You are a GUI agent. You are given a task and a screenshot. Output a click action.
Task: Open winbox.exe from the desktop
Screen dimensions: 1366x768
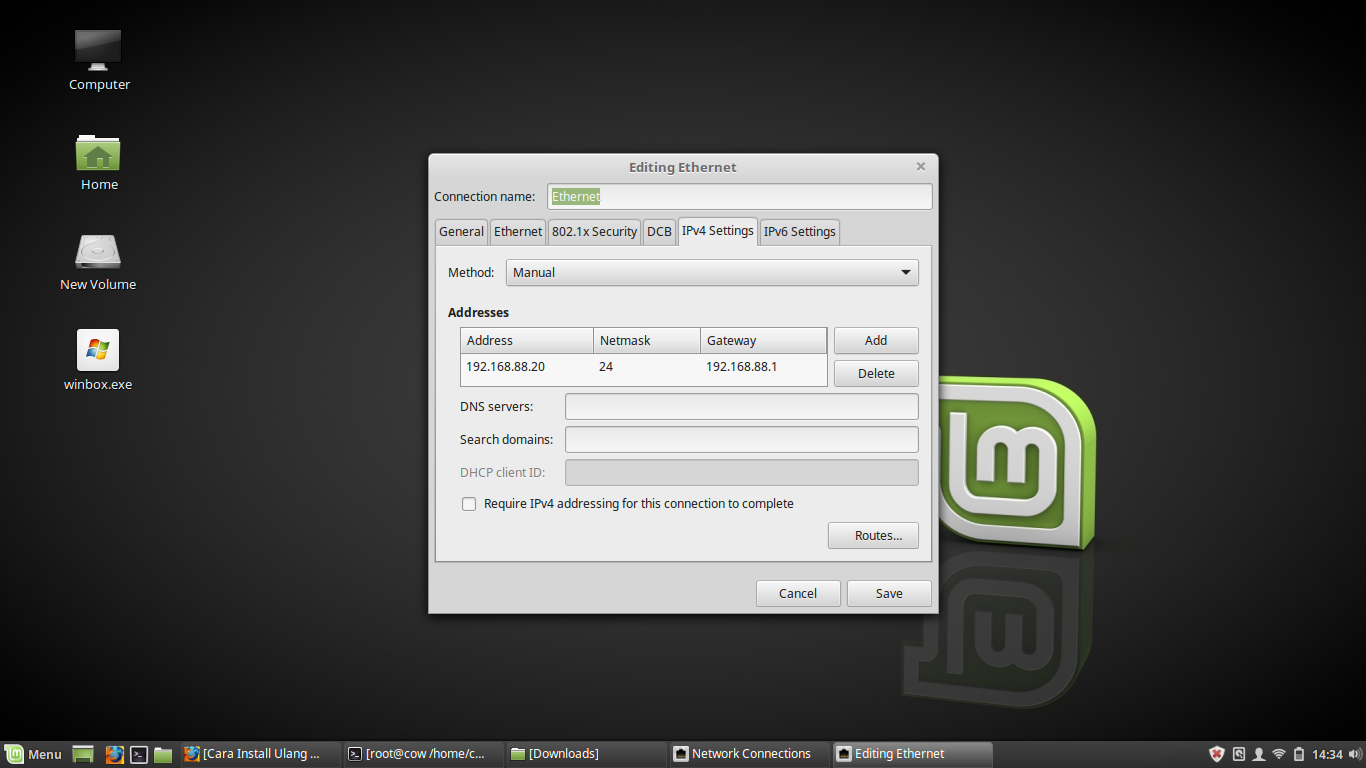(97, 350)
